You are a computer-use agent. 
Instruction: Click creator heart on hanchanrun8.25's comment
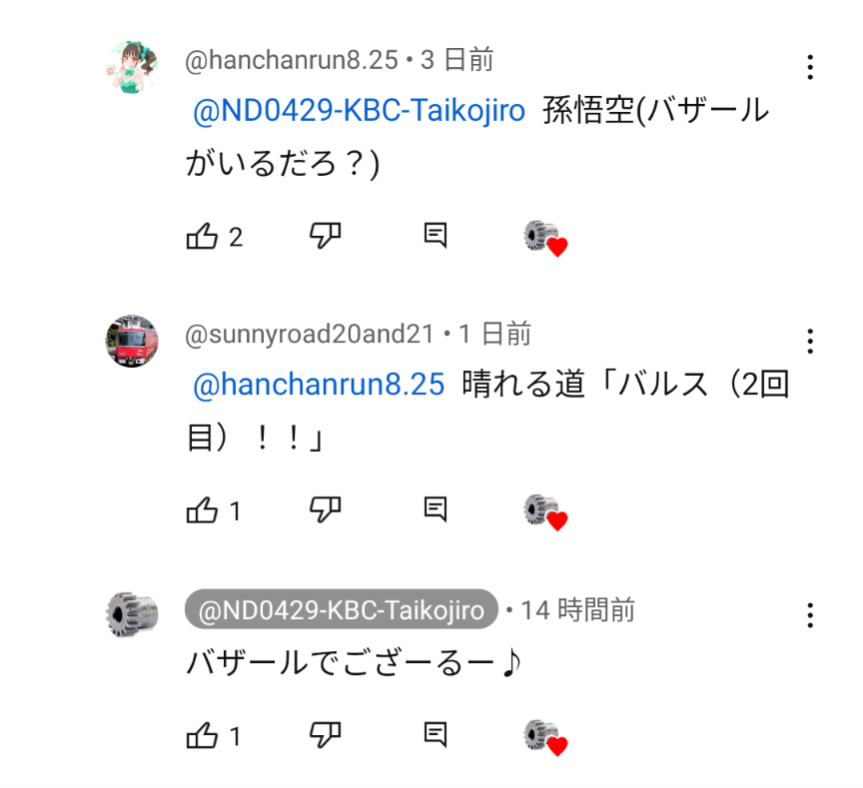[545, 238]
